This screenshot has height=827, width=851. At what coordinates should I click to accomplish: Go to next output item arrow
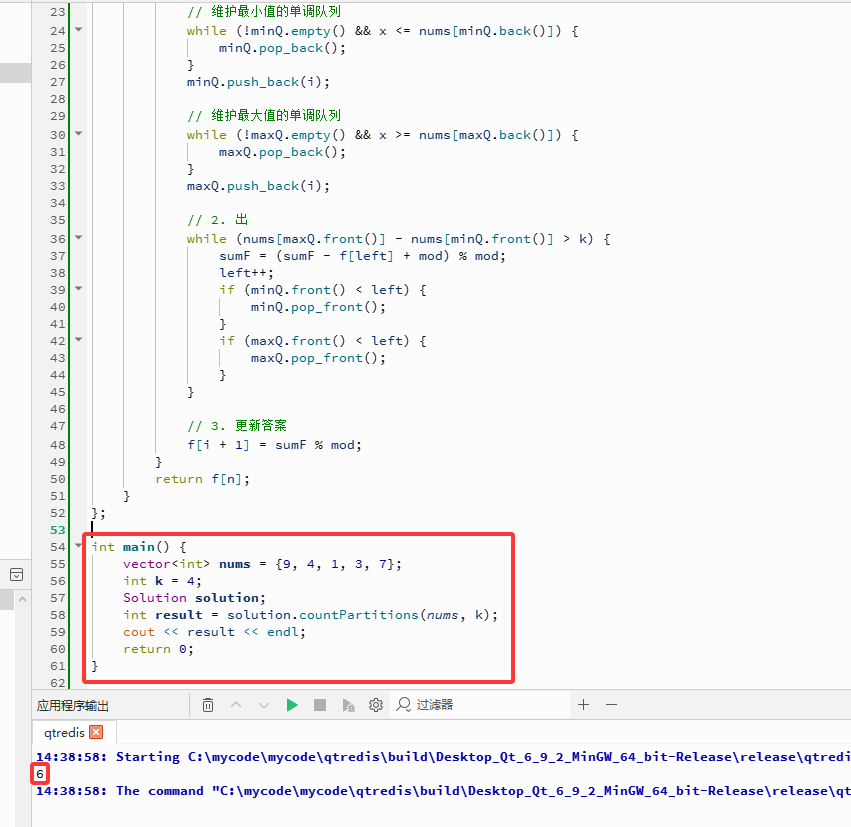point(264,705)
